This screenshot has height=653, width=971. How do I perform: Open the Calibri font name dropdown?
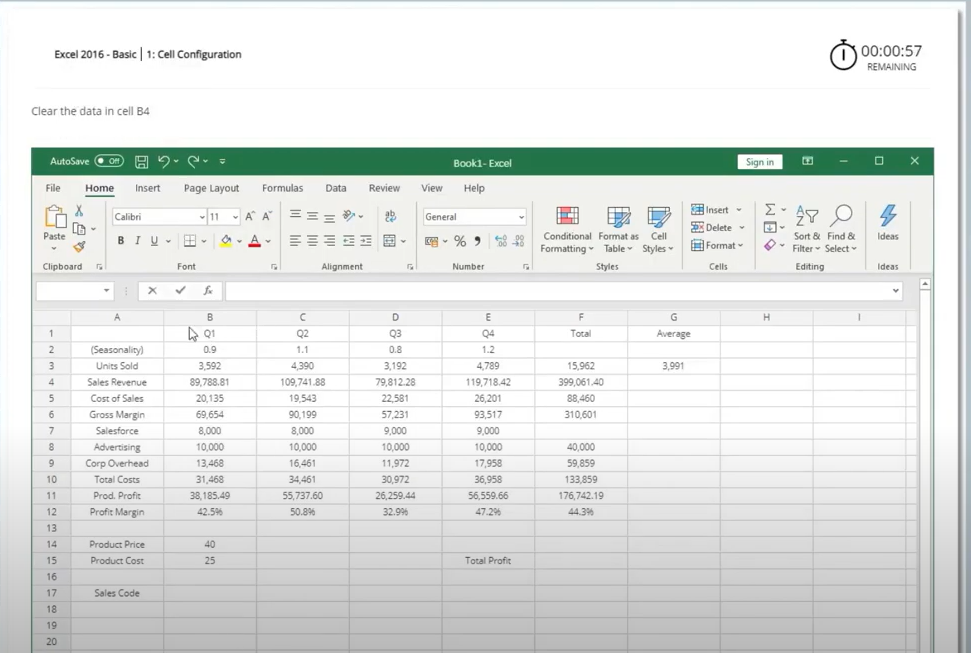tap(201, 217)
